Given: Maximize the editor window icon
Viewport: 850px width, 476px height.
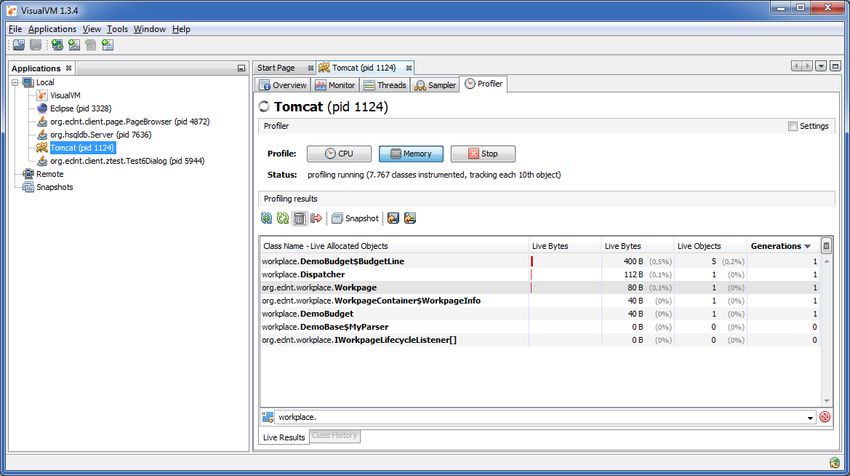Looking at the screenshot, I should tap(835, 66).
